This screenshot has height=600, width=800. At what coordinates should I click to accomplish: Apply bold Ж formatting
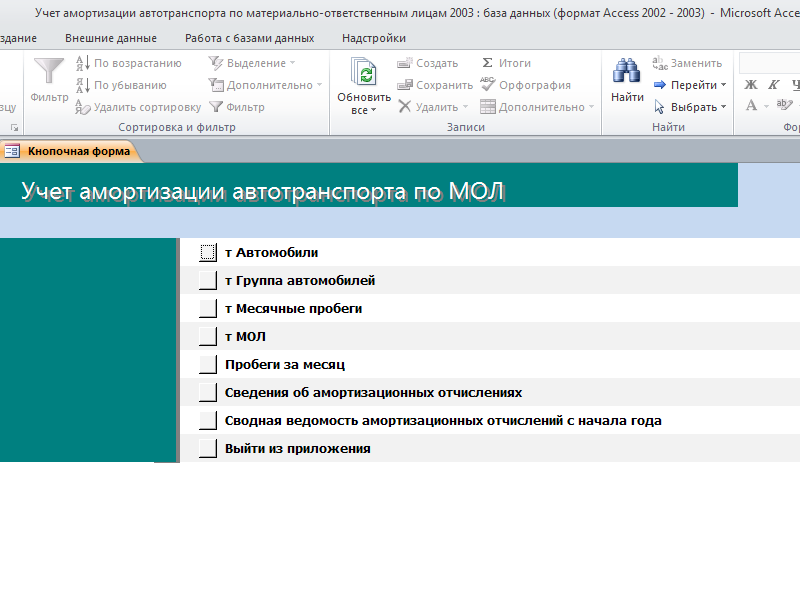click(751, 85)
